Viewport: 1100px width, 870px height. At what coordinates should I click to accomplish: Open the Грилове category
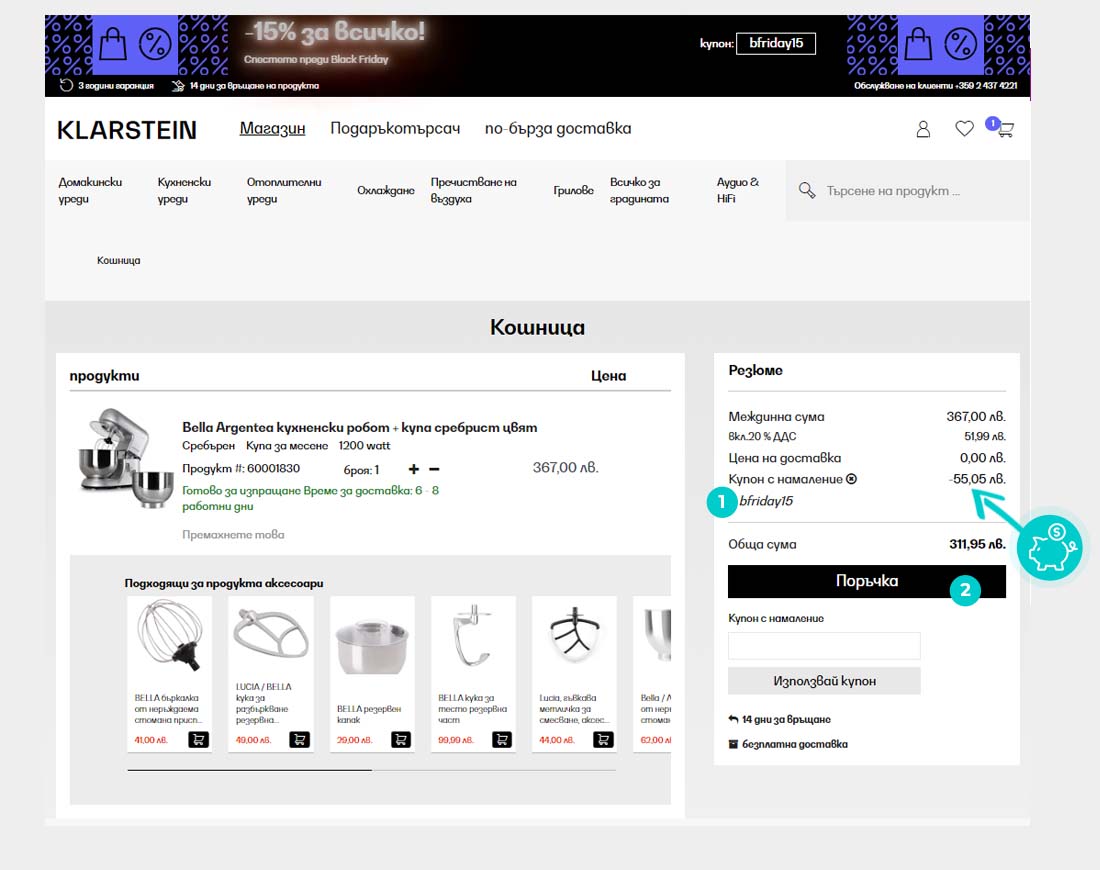click(573, 190)
